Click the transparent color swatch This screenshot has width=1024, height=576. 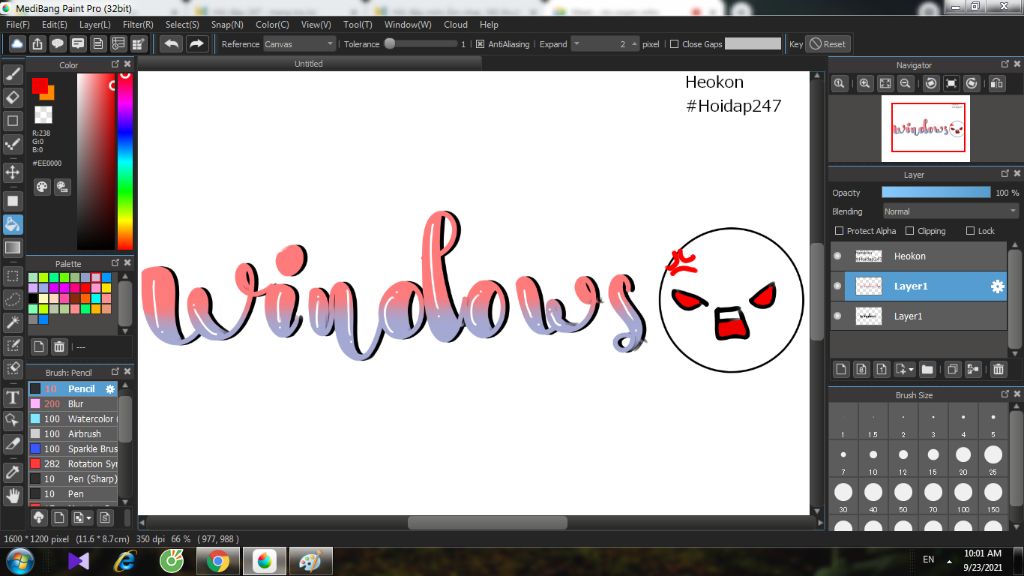(43, 115)
